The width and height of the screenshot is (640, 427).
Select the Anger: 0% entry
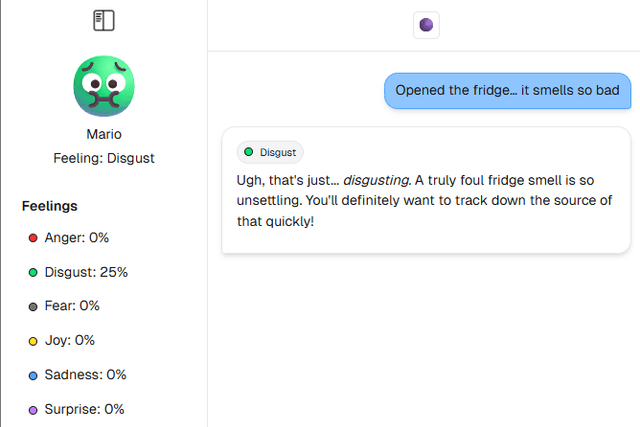[77, 238]
